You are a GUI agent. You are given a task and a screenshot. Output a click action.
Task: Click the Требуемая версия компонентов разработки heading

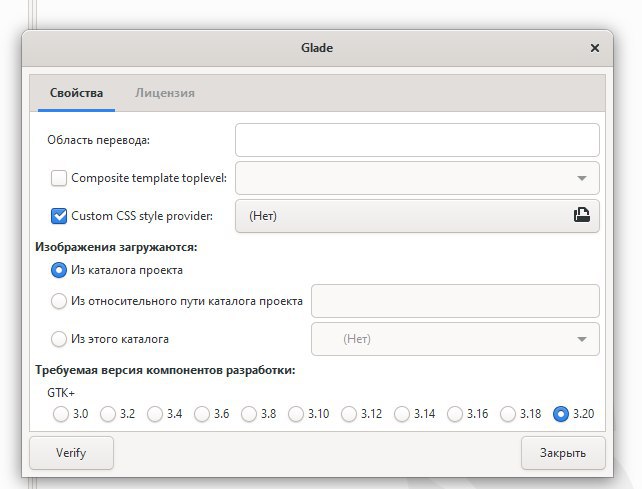coord(165,370)
